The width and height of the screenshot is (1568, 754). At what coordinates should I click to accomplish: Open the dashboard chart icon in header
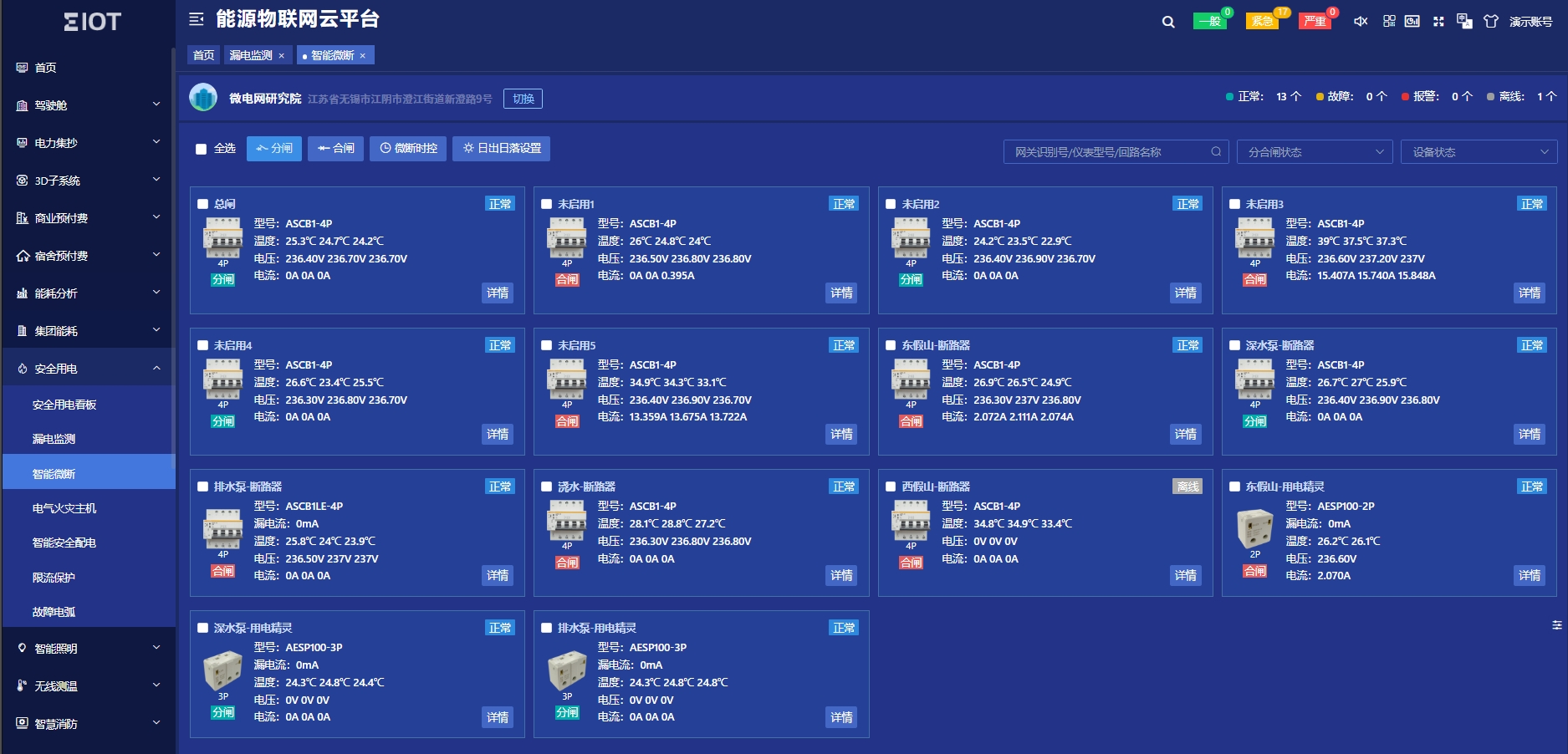coord(1412,22)
